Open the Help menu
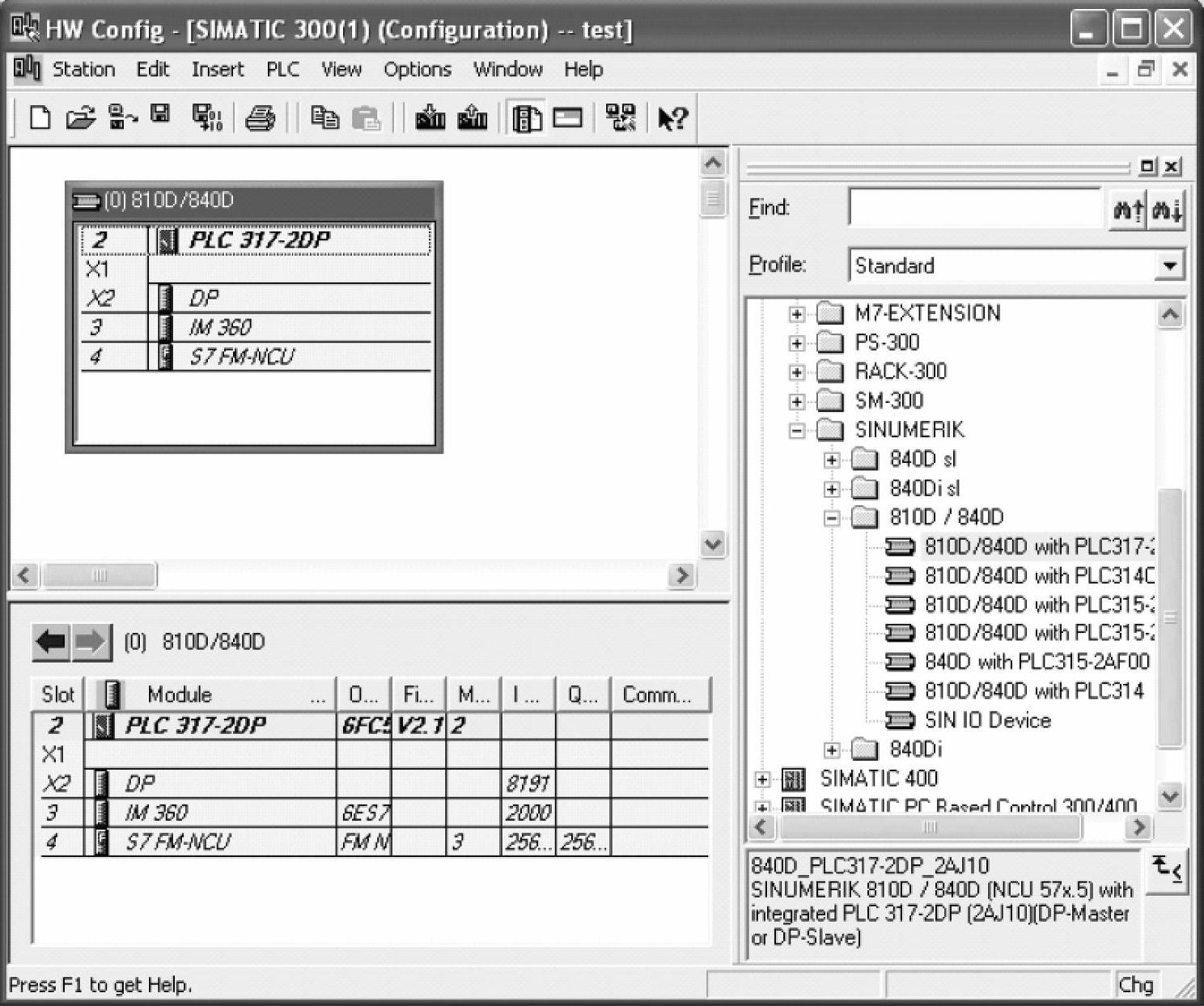This screenshot has width=1204, height=1006. [x=583, y=70]
